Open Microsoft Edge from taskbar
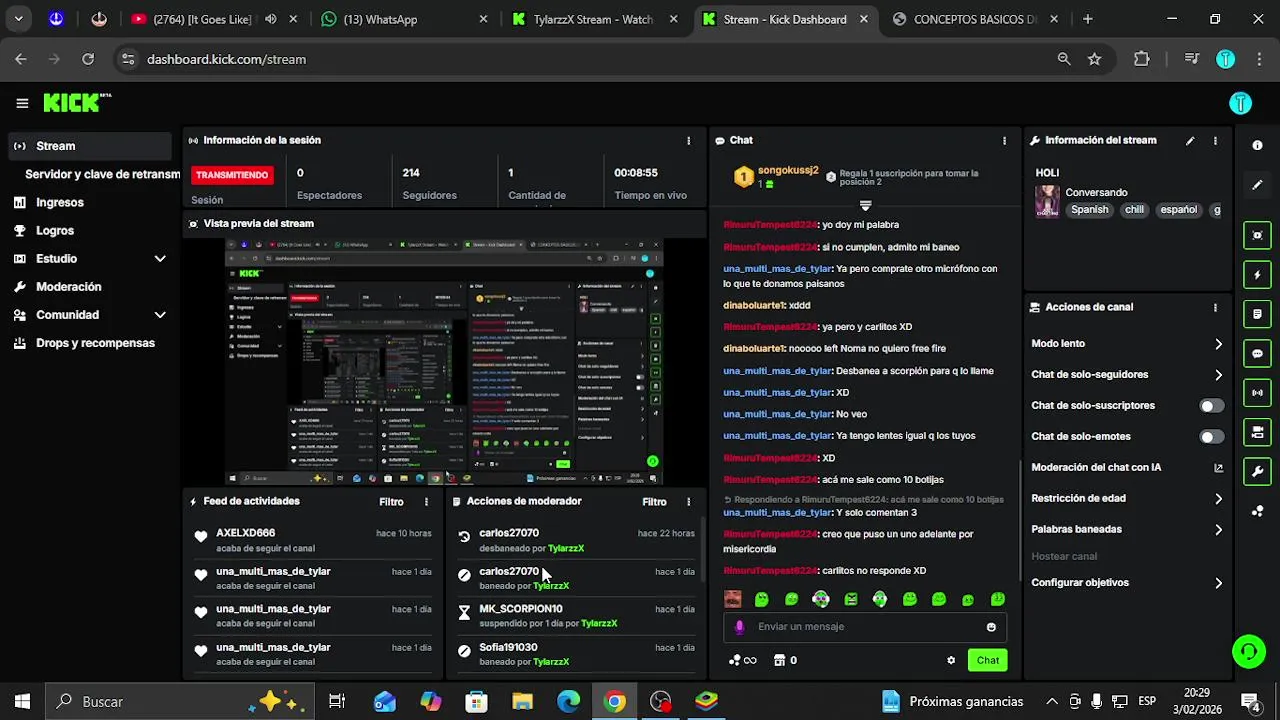 [x=568, y=702]
